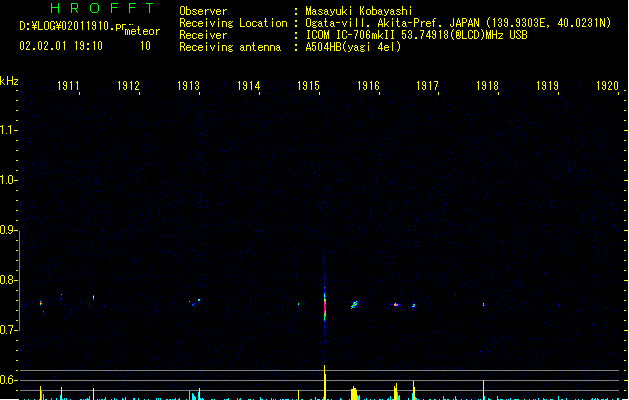Click the 1.1 kHz frequency tick label
Image resolution: width=629 pixels, height=400 pixels.
pyautogui.click(x=7, y=130)
